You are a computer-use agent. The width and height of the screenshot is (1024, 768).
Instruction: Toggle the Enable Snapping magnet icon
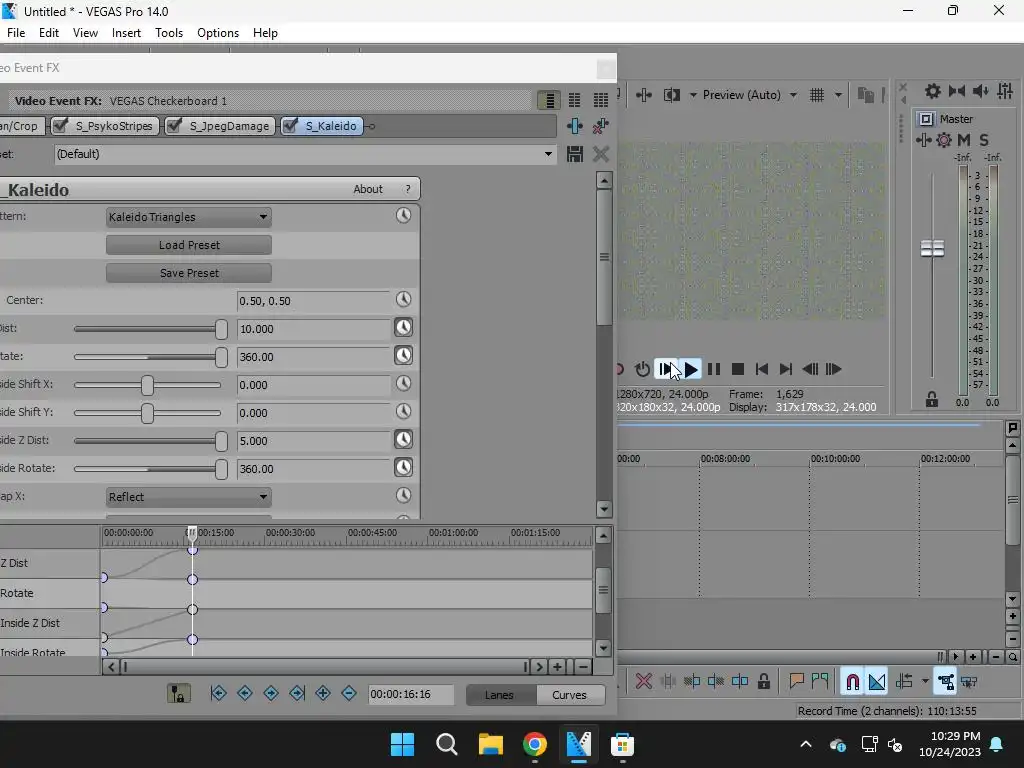tap(852, 682)
